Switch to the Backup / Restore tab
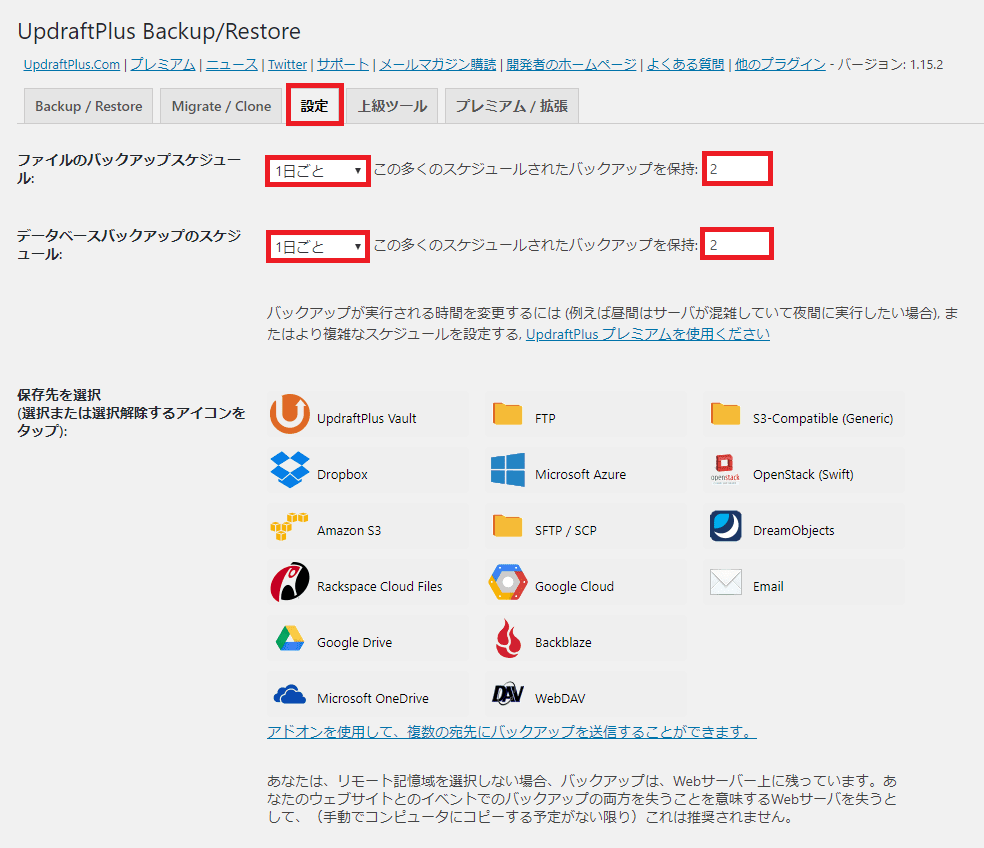984x848 pixels. pyautogui.click(x=87, y=105)
